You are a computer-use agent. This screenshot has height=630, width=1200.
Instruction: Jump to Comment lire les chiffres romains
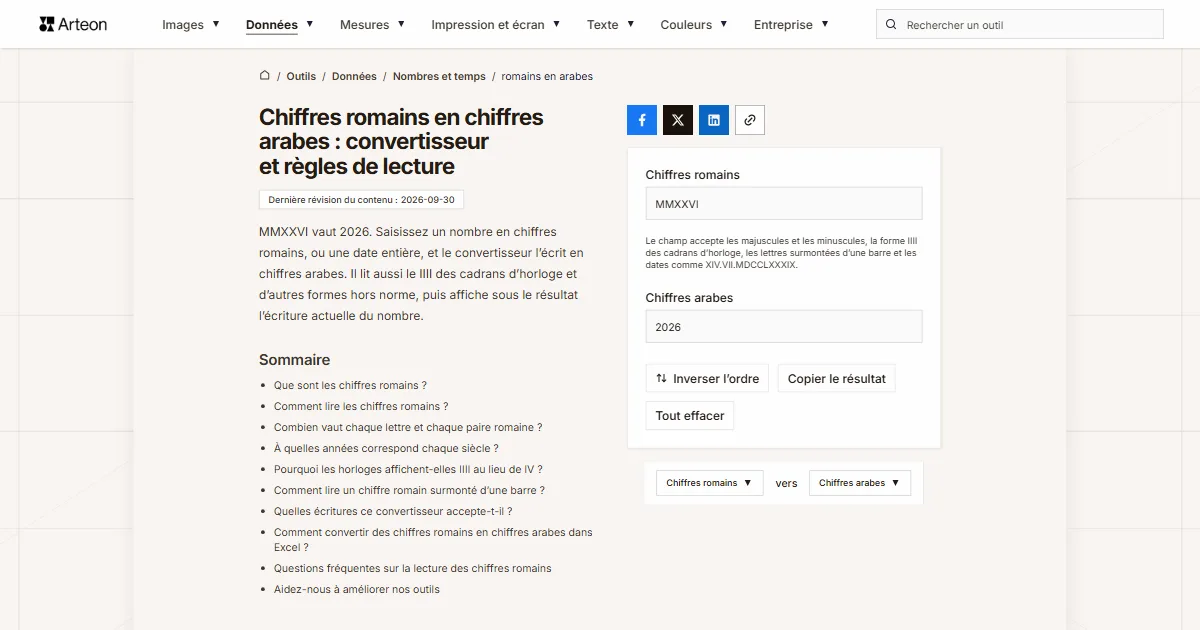click(x=361, y=406)
